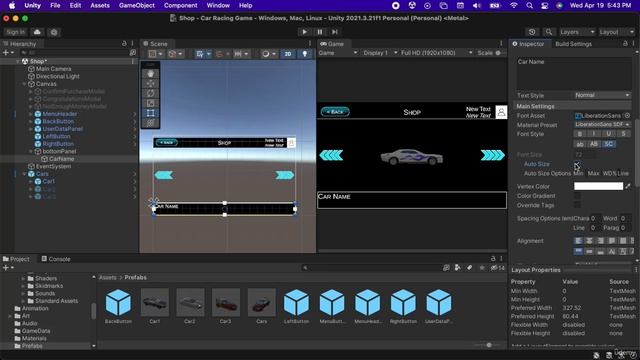640x360 pixels.
Task: Toggle the Auto Size checkbox
Action: point(577,164)
